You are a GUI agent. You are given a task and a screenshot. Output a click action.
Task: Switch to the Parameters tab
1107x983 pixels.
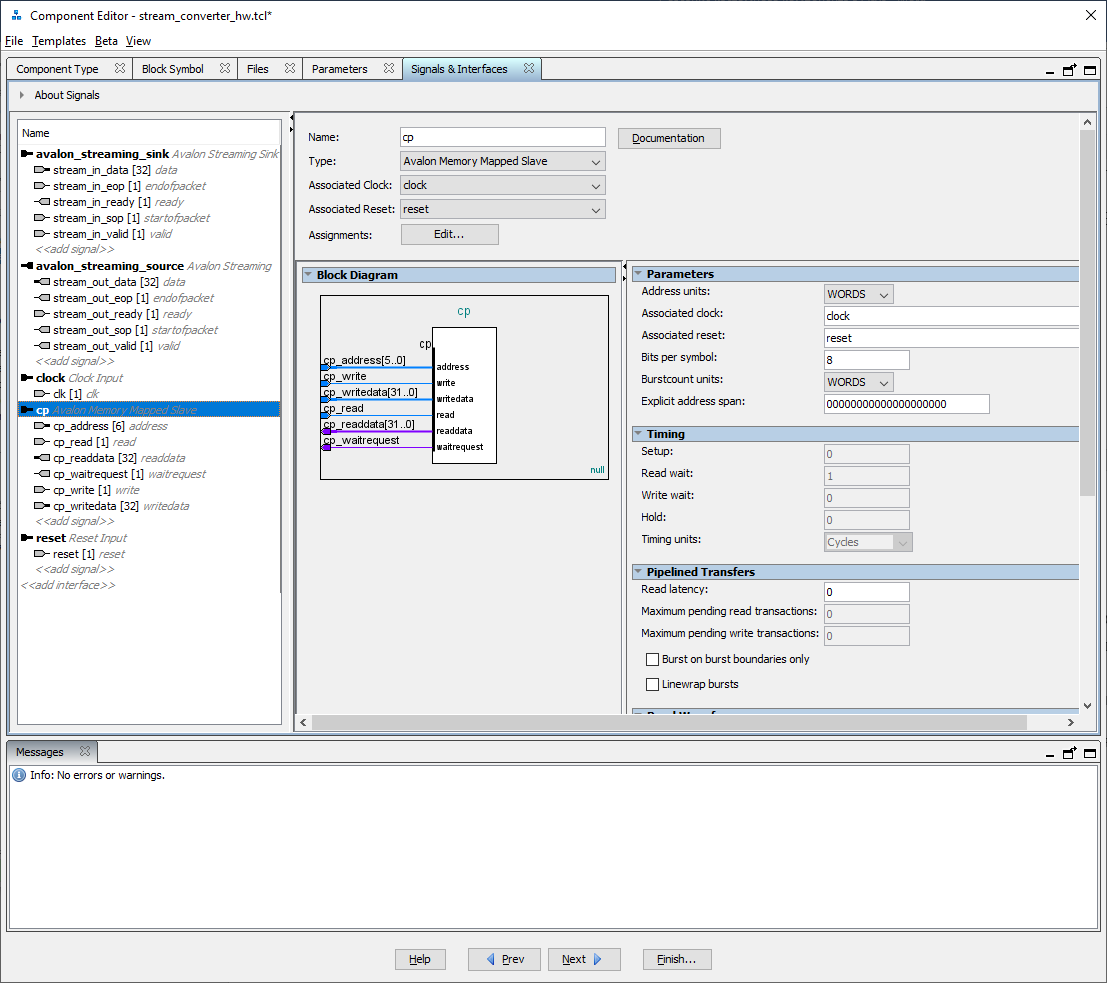(x=340, y=69)
